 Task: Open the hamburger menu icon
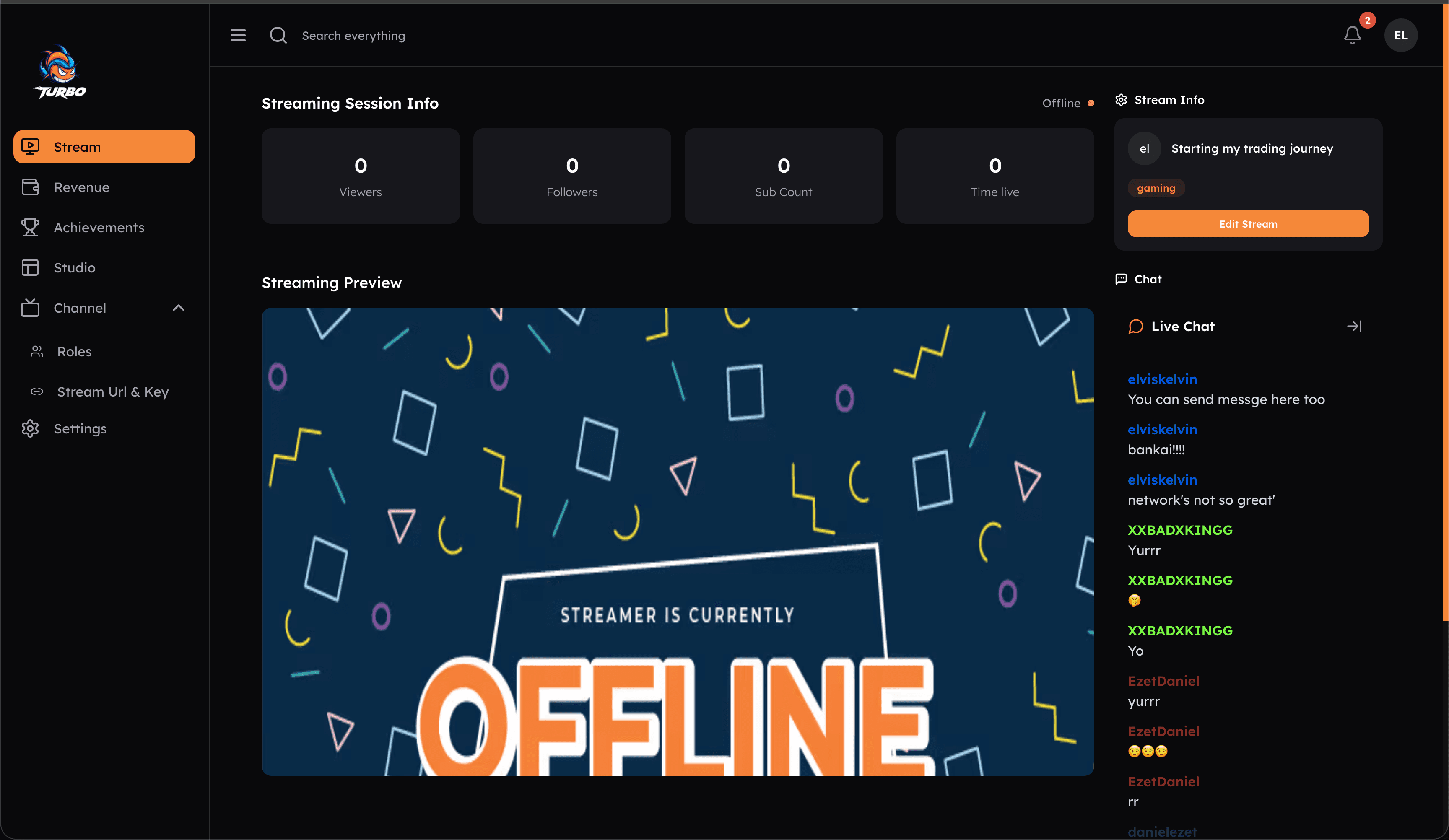click(x=238, y=36)
